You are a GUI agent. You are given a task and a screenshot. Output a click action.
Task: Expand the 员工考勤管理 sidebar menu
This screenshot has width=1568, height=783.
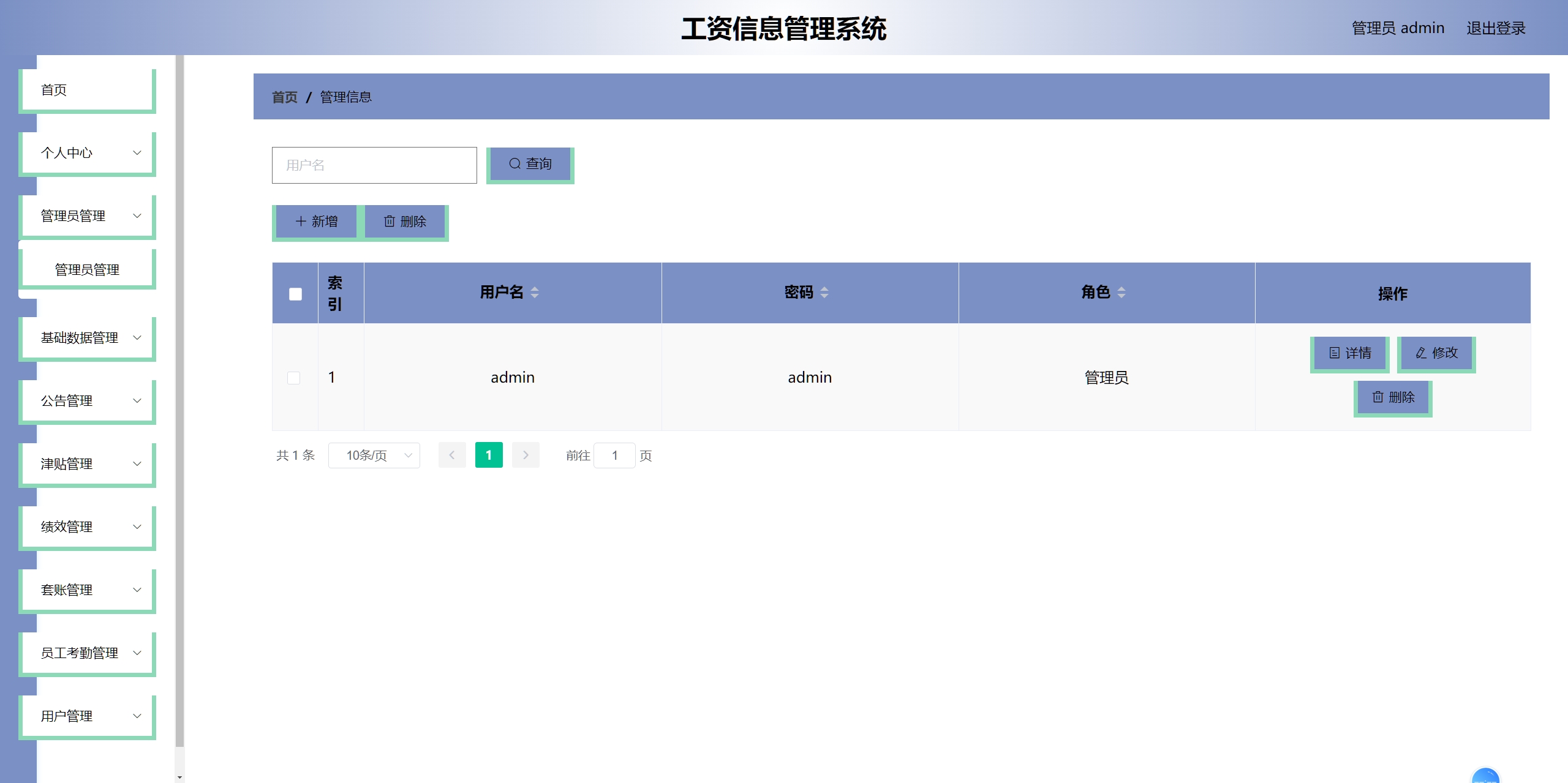pyautogui.click(x=87, y=654)
